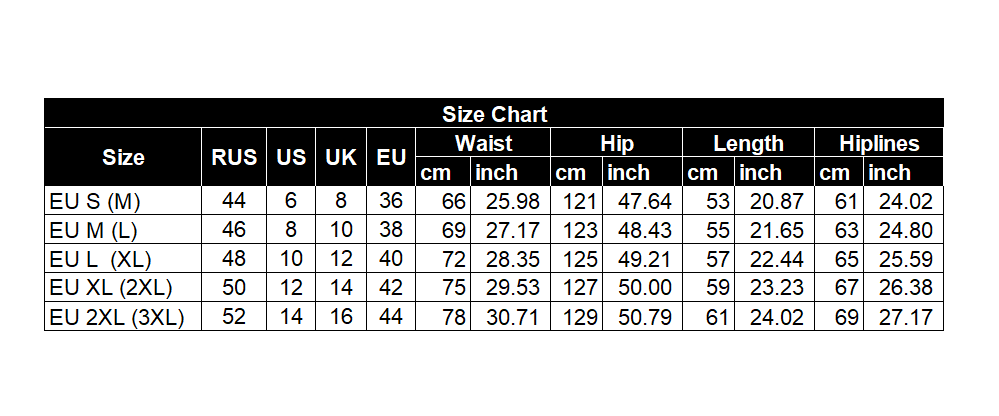Click the Length column header
Image resolution: width=999 pixels, height=416 pixels.
point(748,143)
